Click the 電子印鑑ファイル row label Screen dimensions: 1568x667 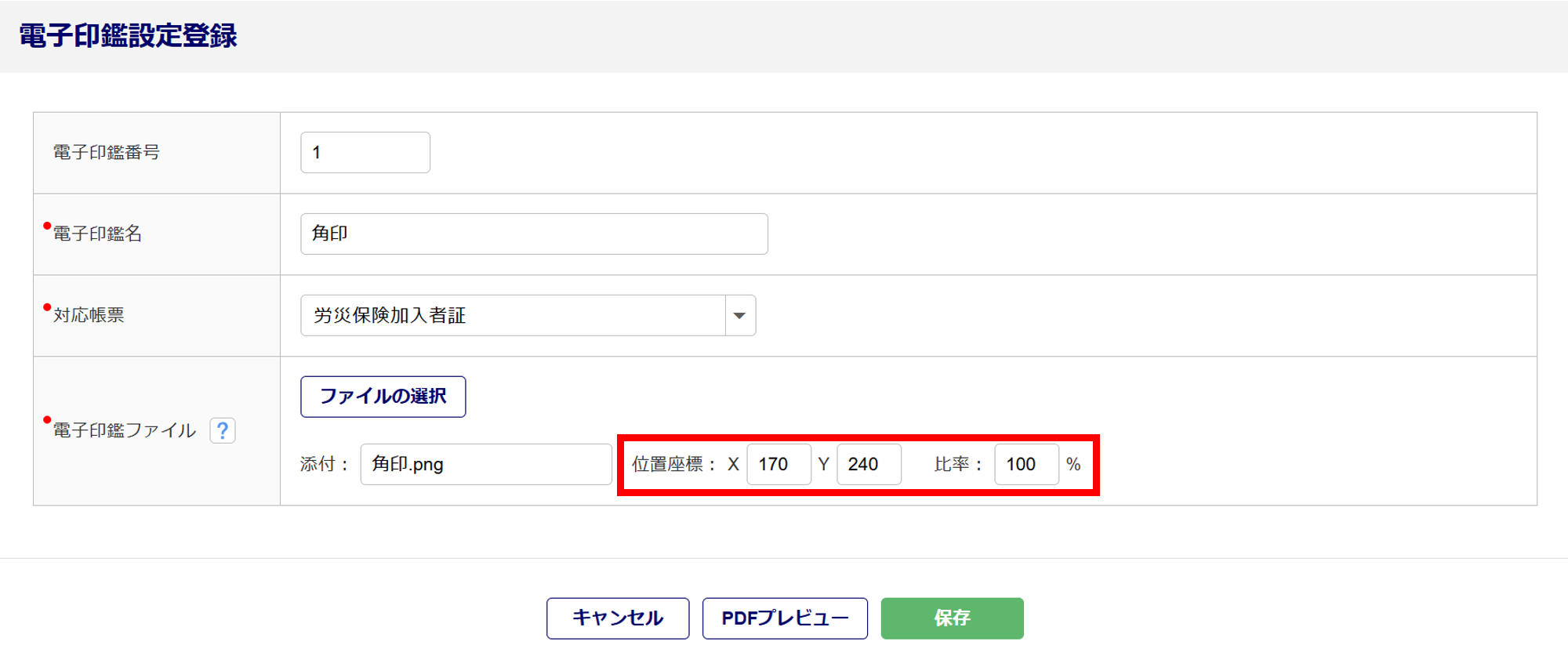point(124,431)
